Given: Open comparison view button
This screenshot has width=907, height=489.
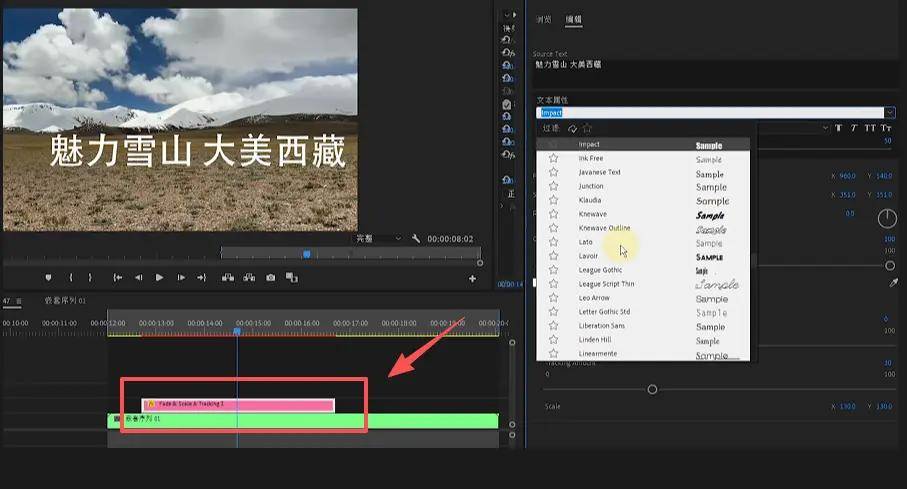Looking at the screenshot, I should pos(292,278).
